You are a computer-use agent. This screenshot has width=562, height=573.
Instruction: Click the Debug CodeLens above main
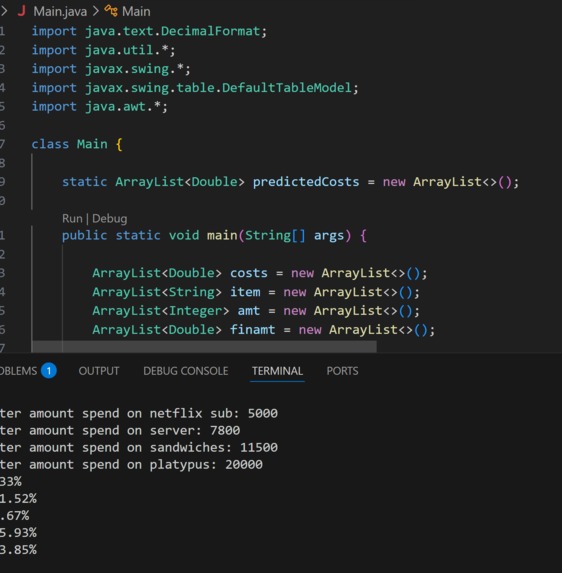tap(110, 219)
